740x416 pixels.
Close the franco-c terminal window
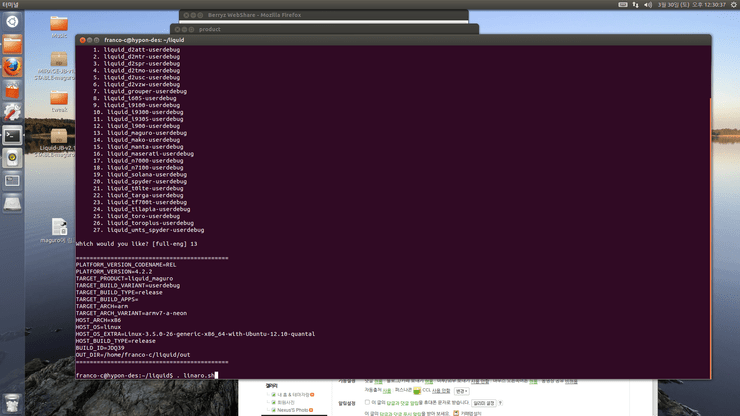(83, 40)
